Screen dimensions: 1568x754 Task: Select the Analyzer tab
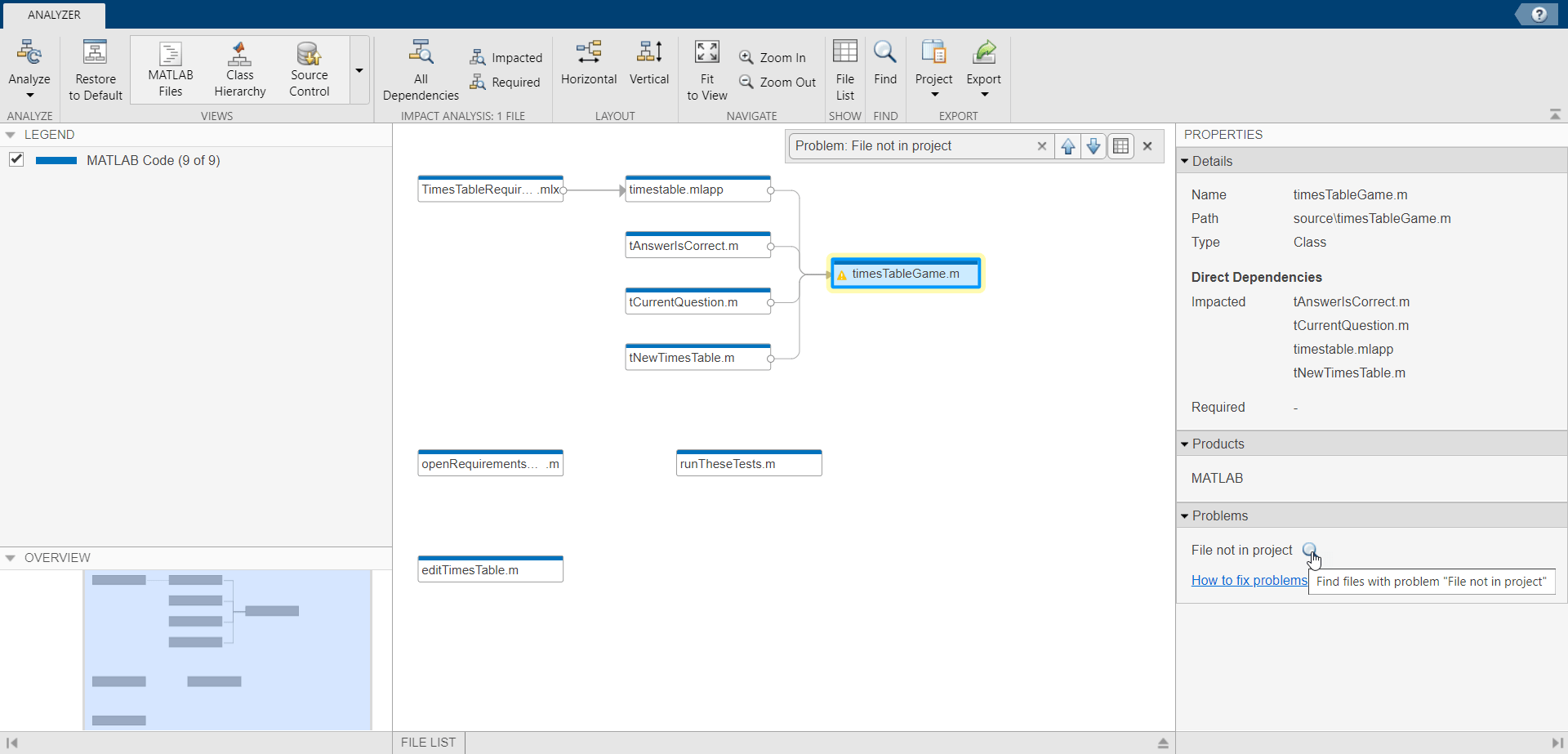[54, 15]
